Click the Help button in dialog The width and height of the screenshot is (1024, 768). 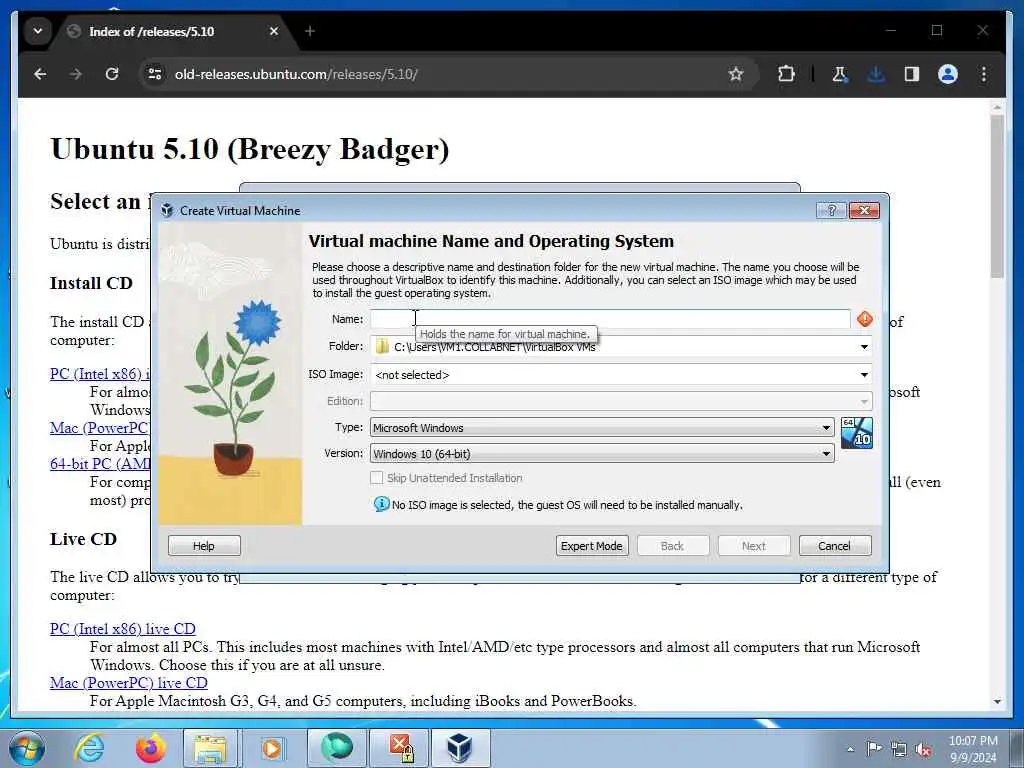tap(204, 546)
